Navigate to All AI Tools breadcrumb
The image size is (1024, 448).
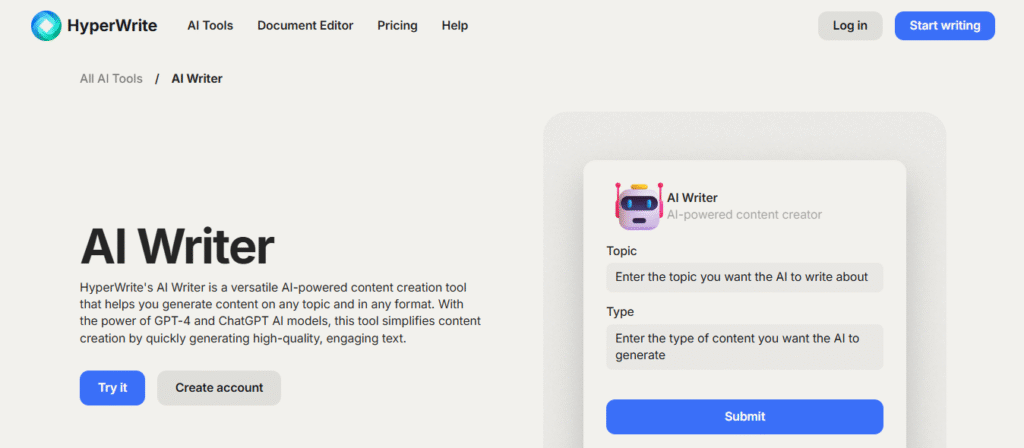click(x=111, y=78)
